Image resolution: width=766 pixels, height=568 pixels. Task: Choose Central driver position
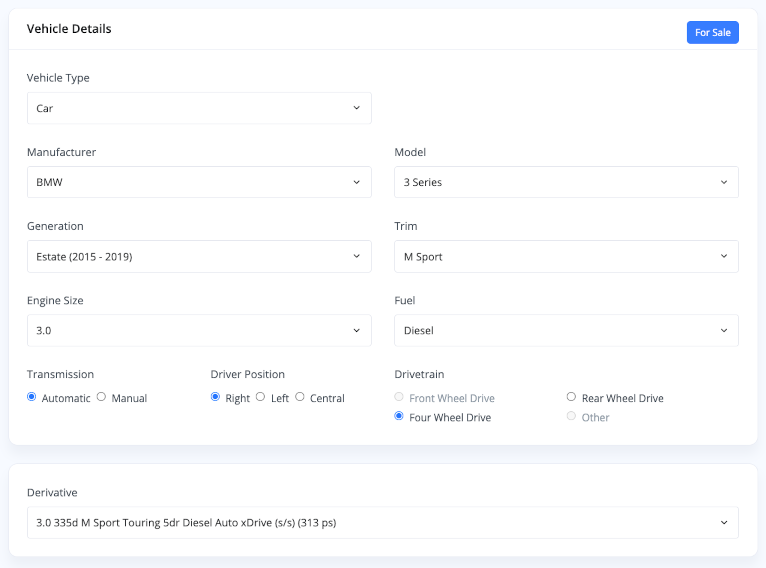(299, 397)
